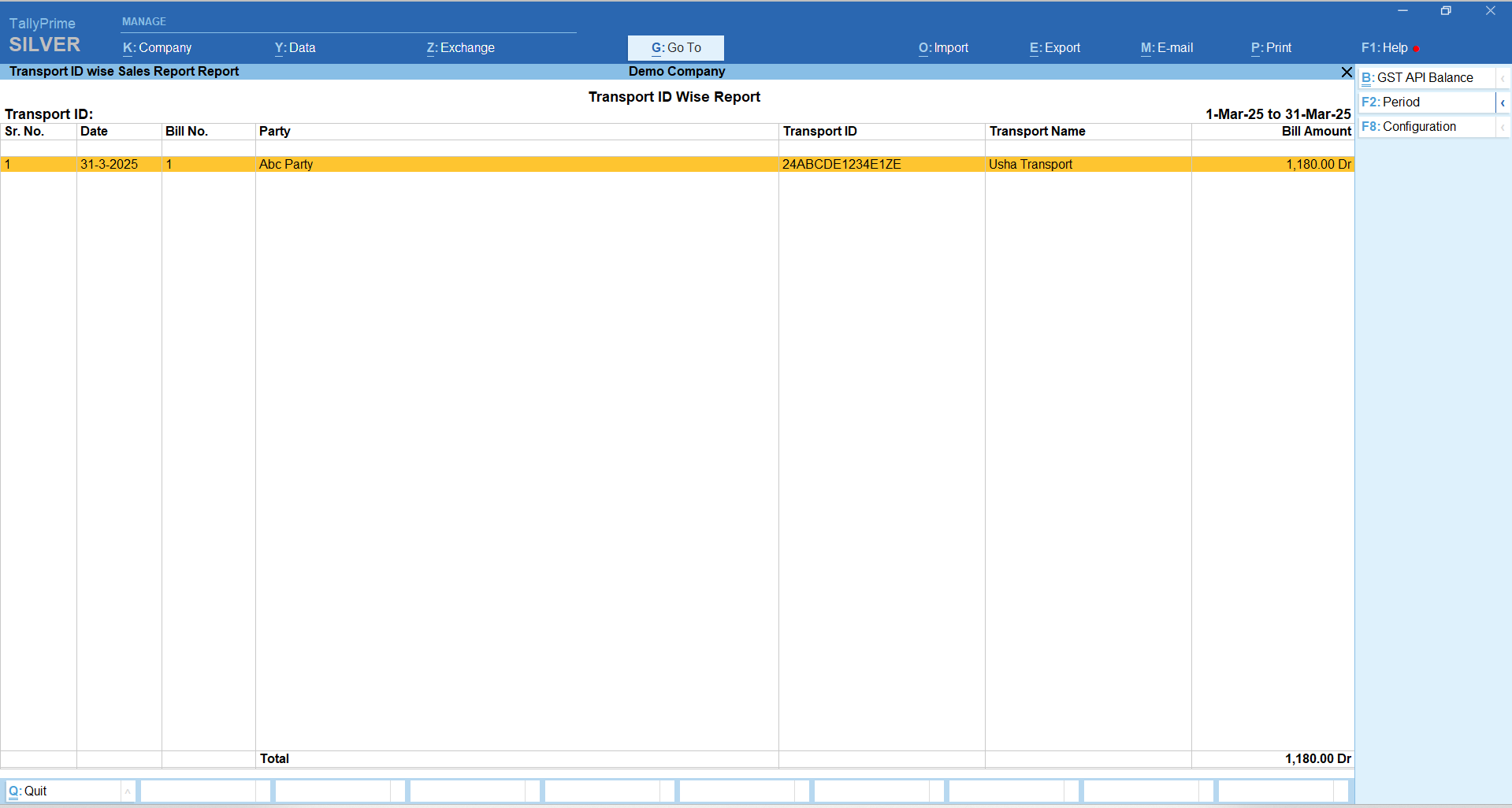Image resolution: width=1512 pixels, height=808 pixels.
Task: Open F1: Help
Action: [x=1384, y=48]
